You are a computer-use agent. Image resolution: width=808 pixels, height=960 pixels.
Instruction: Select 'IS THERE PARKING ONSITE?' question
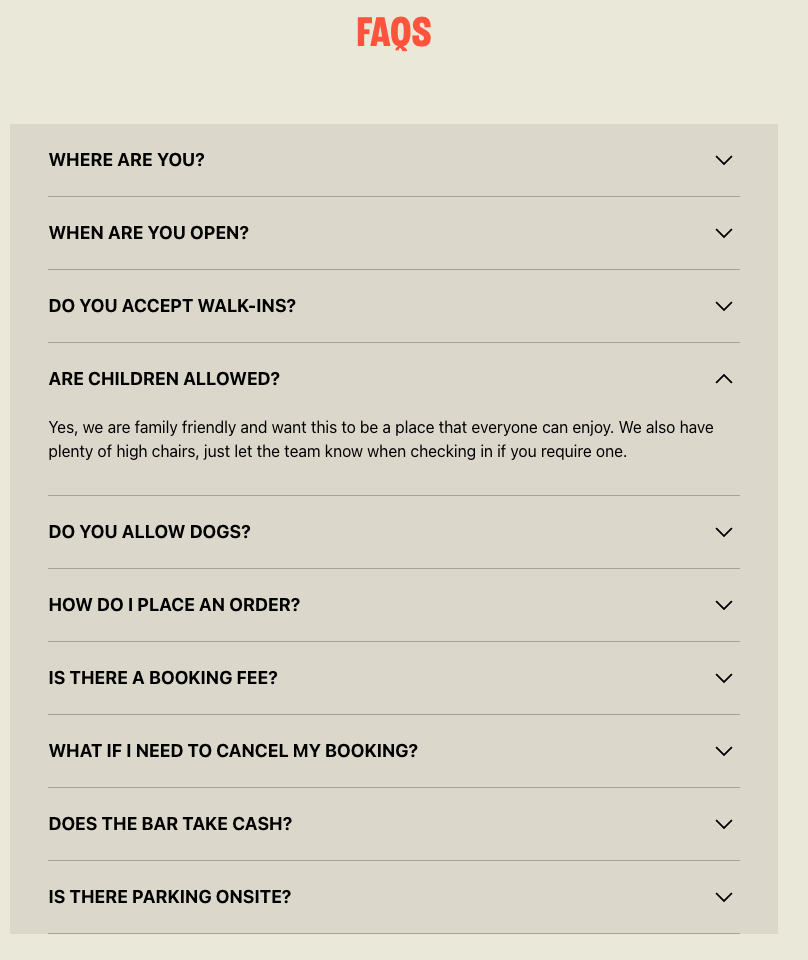pos(170,897)
